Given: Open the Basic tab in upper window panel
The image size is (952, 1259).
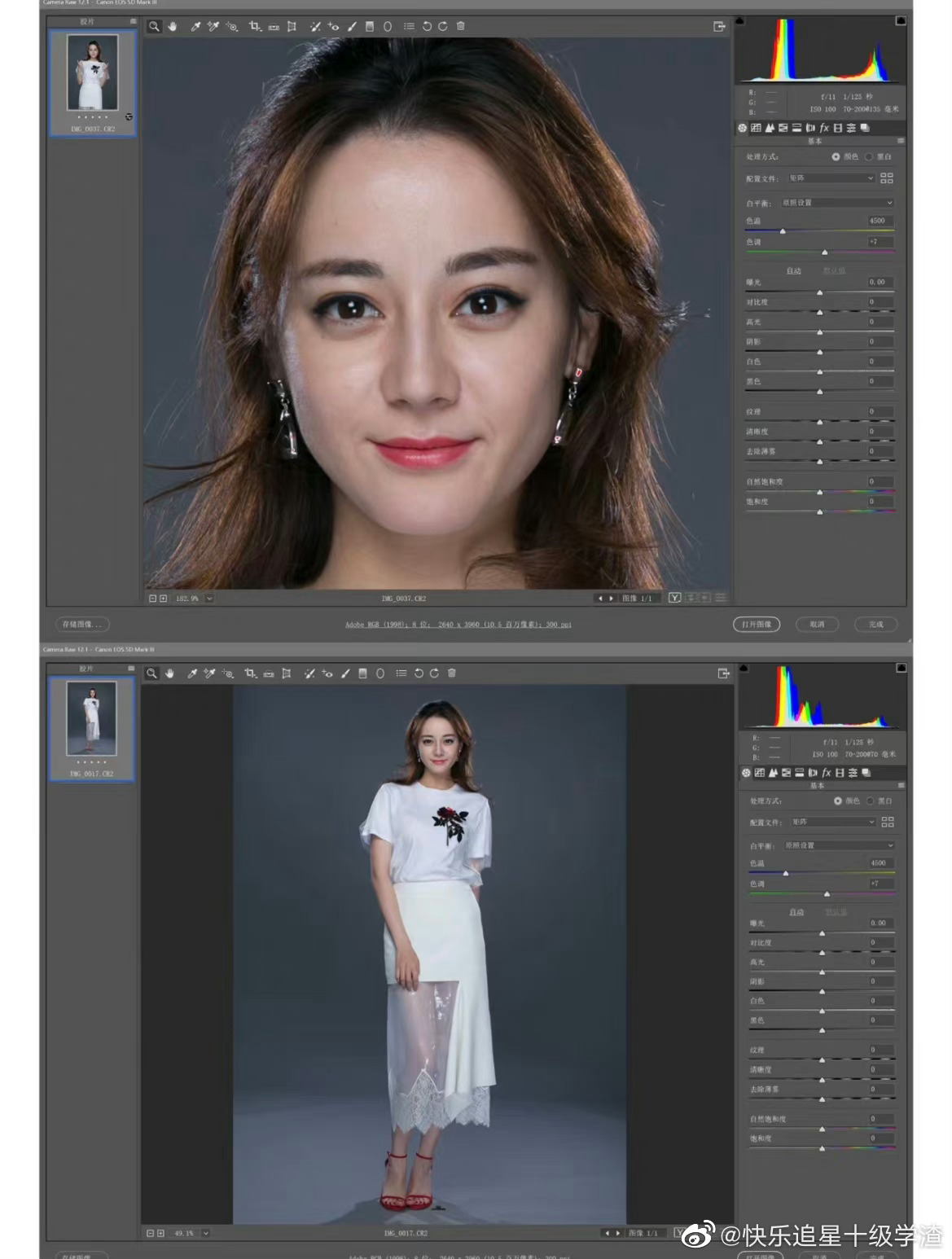Looking at the screenshot, I should [x=742, y=128].
